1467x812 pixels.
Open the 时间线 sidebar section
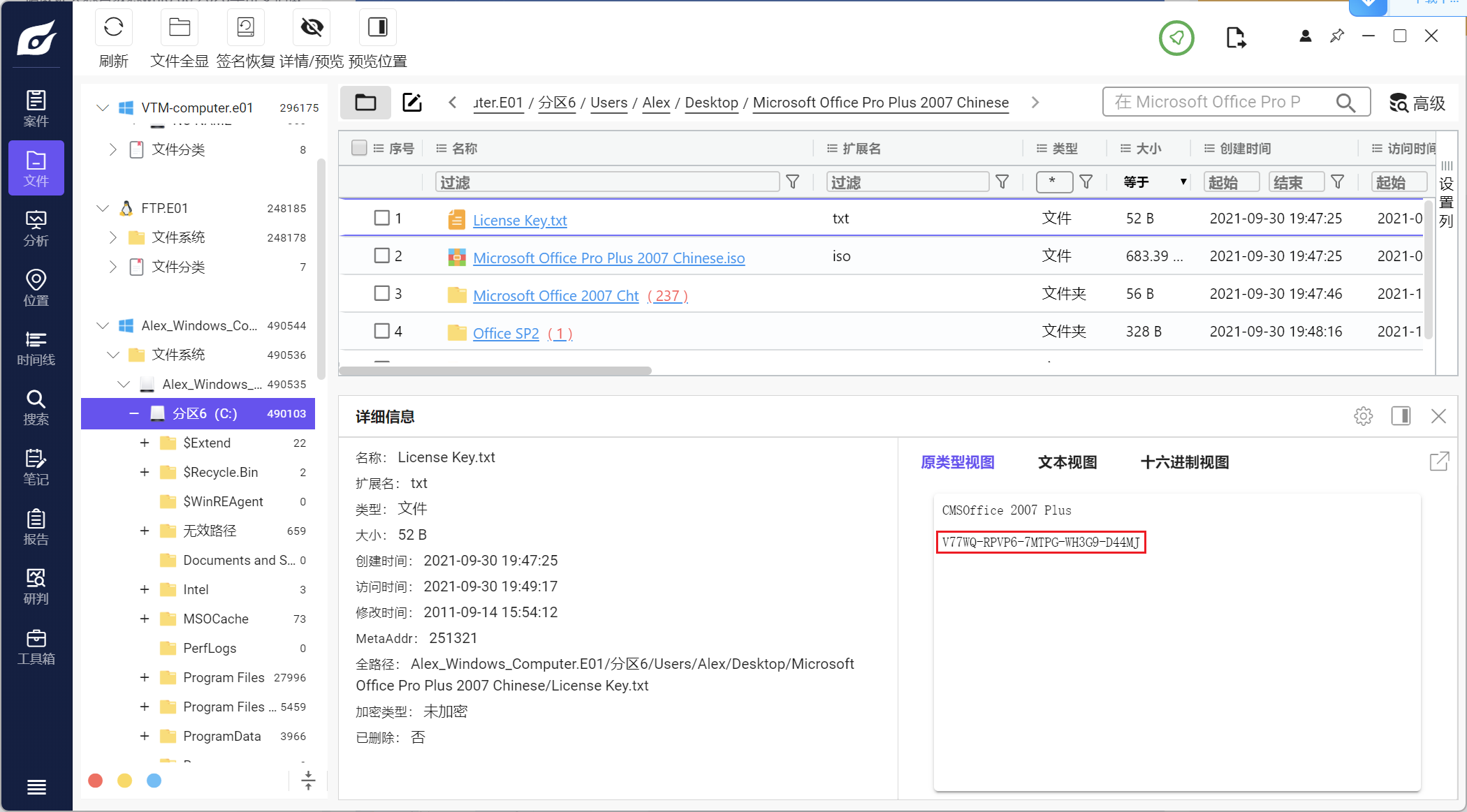[x=36, y=348]
